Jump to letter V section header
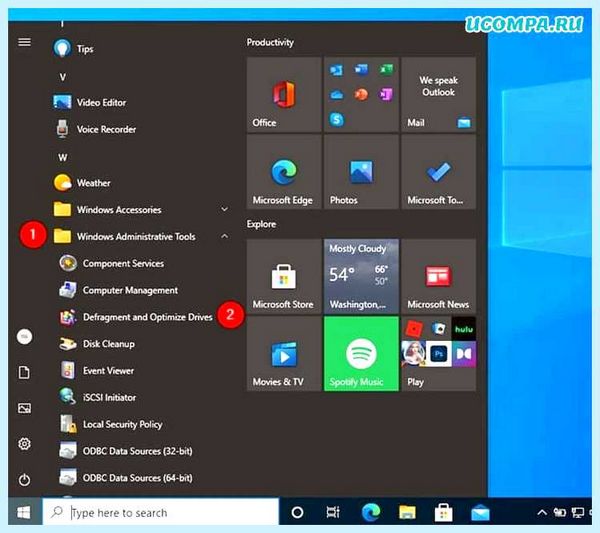Screen dimensions: 600x533 pyautogui.click(x=62, y=77)
